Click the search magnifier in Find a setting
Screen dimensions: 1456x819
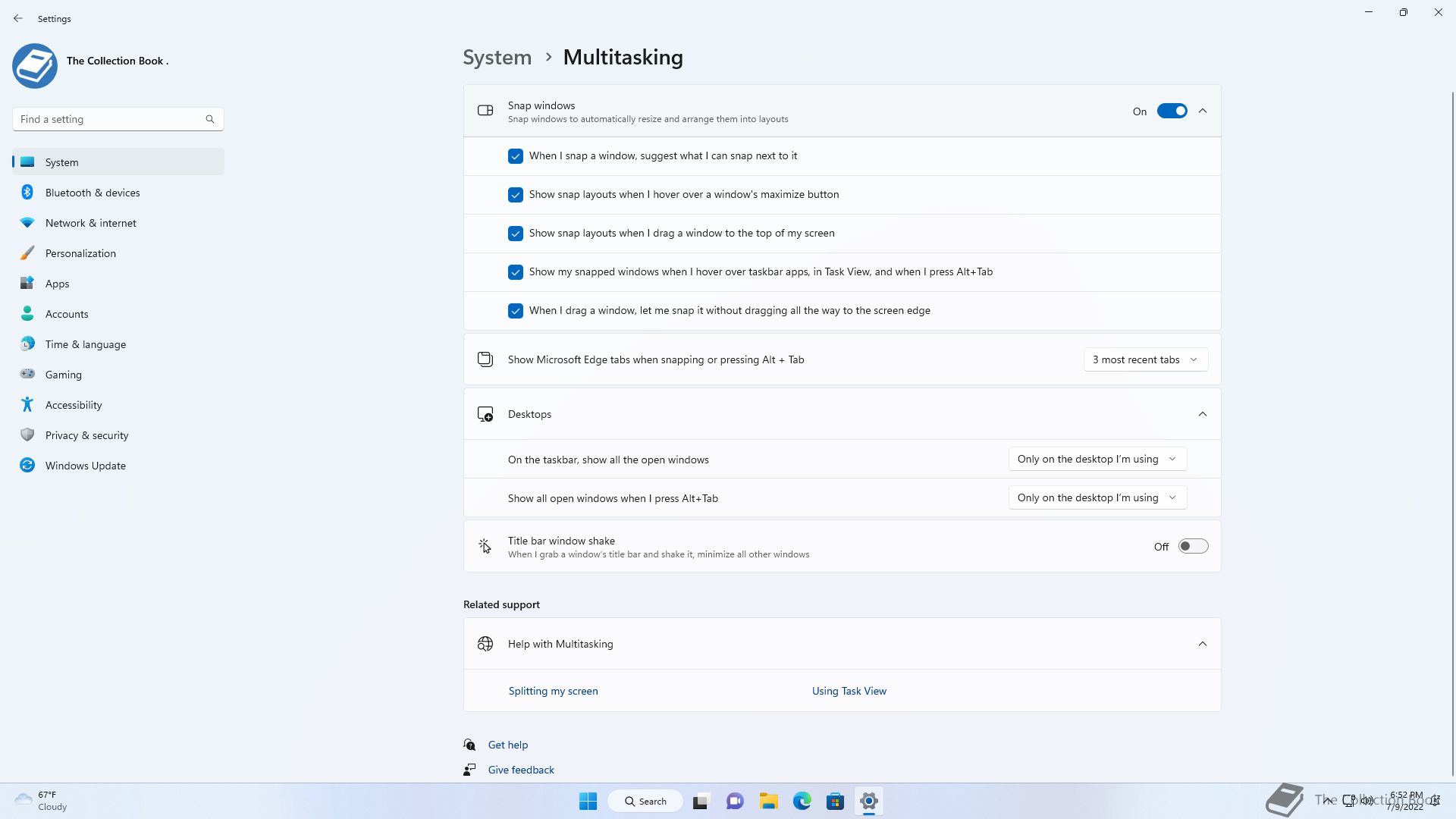210,119
